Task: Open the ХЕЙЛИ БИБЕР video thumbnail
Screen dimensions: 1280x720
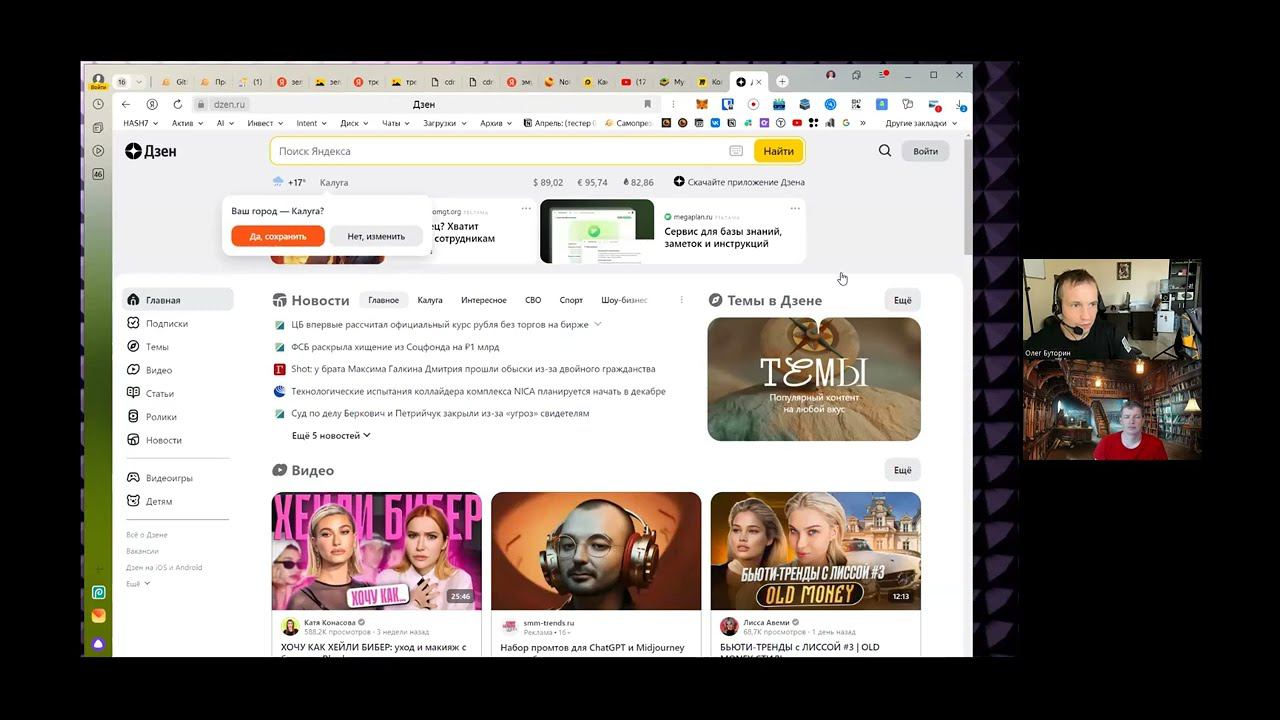Action: pos(377,551)
